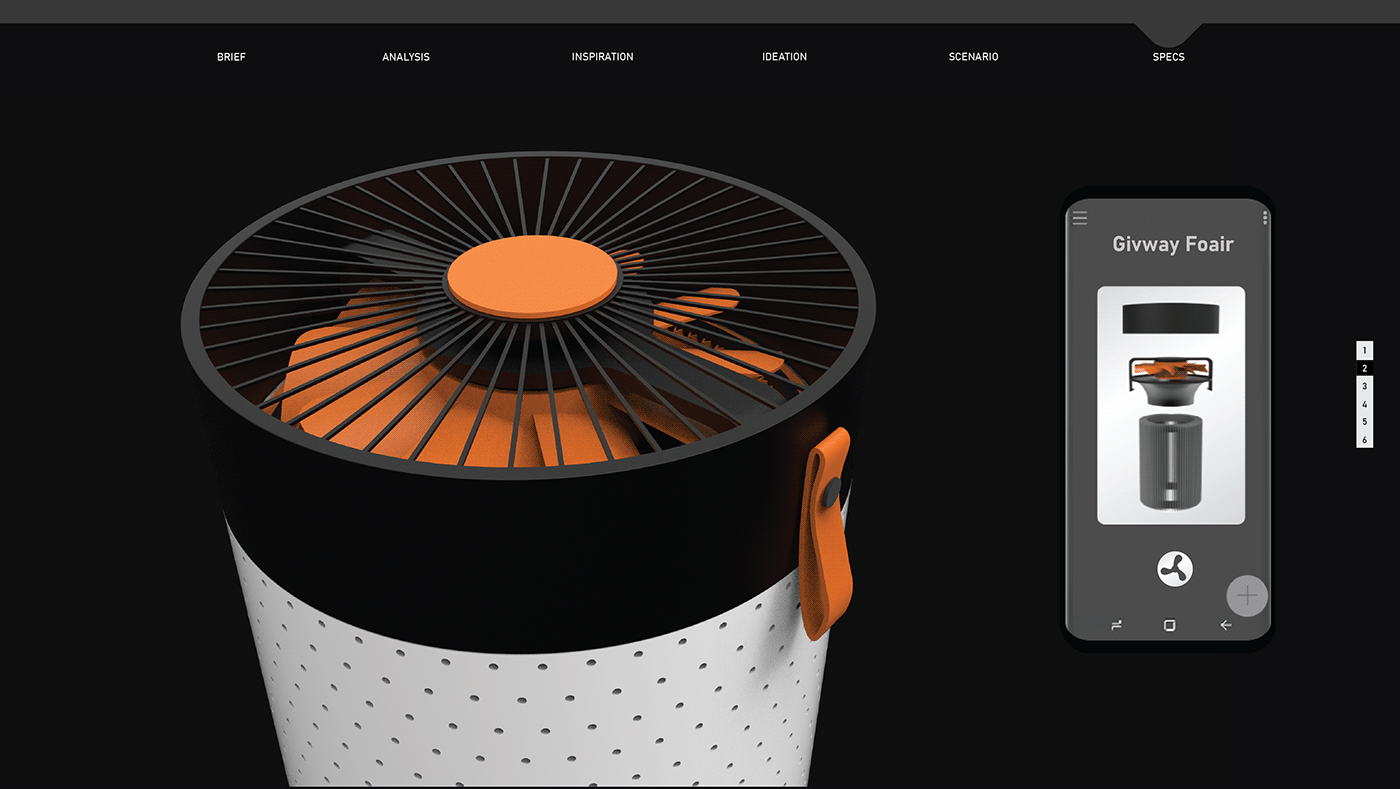1400x789 pixels.
Task: Jump to page 6 in the pager
Action: 1364,440
